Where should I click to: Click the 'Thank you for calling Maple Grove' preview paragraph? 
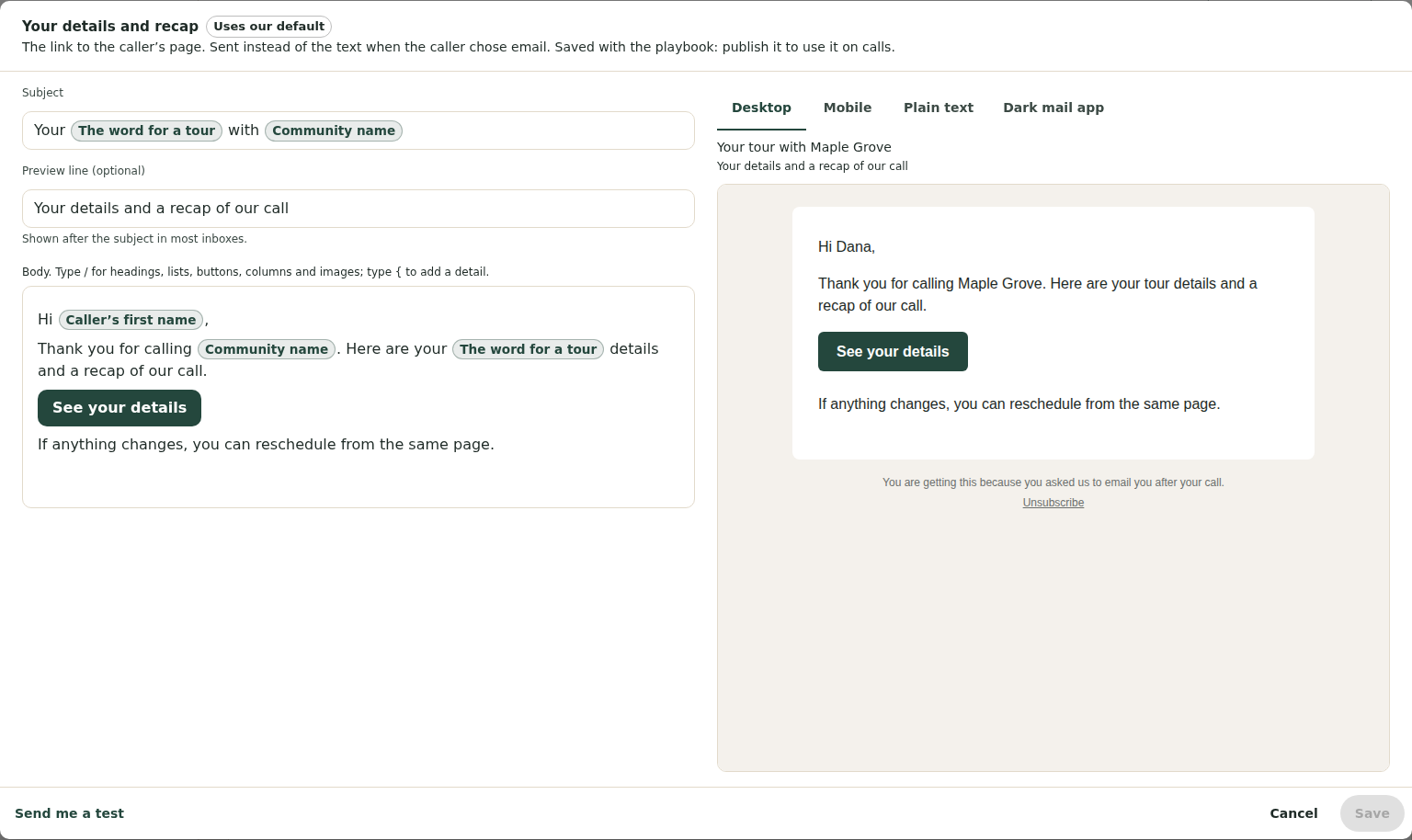(x=1038, y=295)
